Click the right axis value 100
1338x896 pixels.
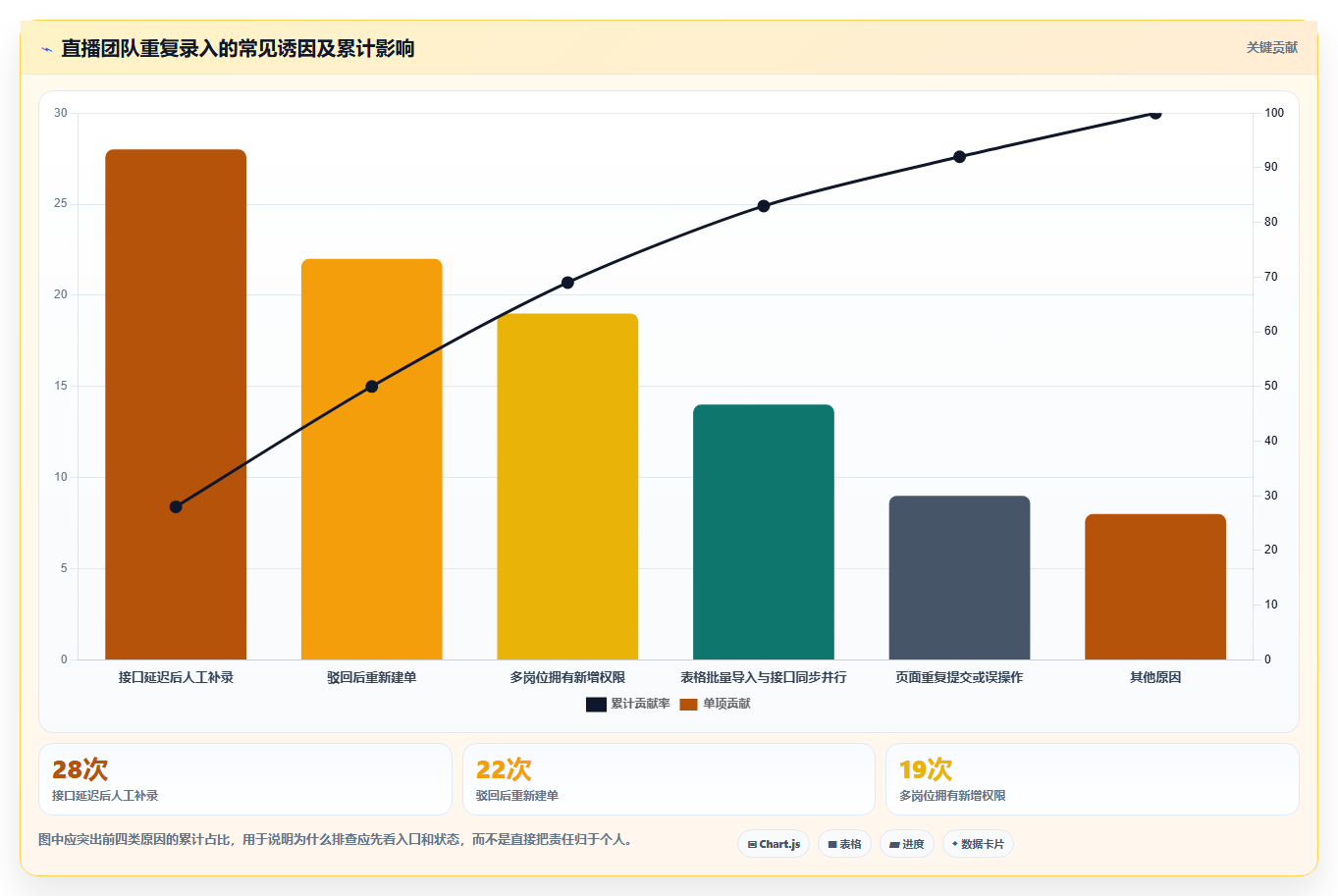(x=1274, y=113)
